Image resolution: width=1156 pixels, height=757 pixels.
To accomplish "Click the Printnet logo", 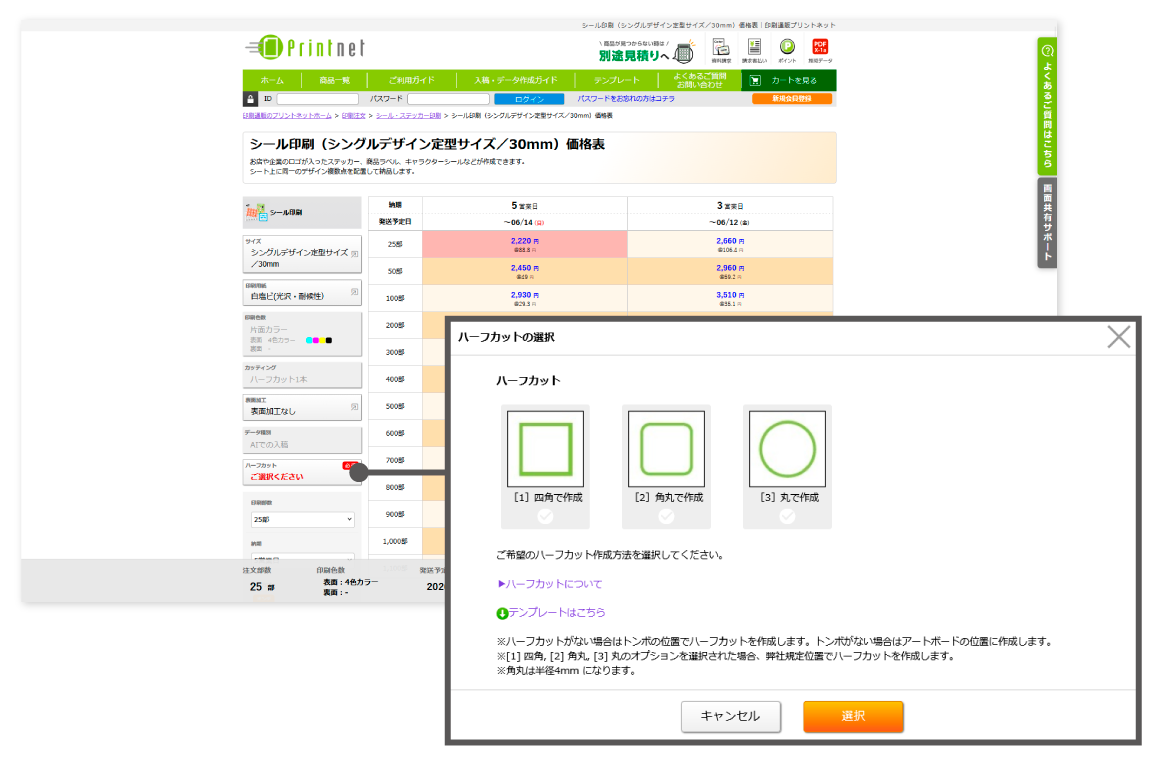I will [305, 47].
